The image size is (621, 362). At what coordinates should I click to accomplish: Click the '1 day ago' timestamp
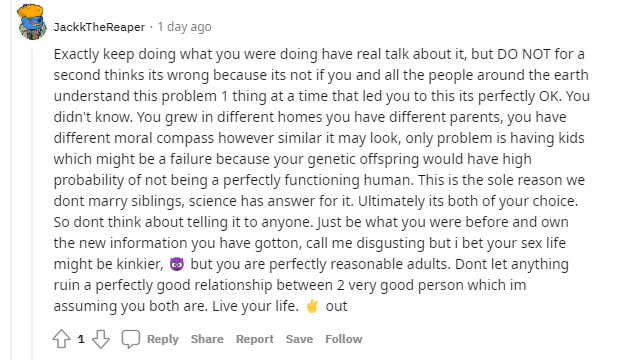coord(185,27)
